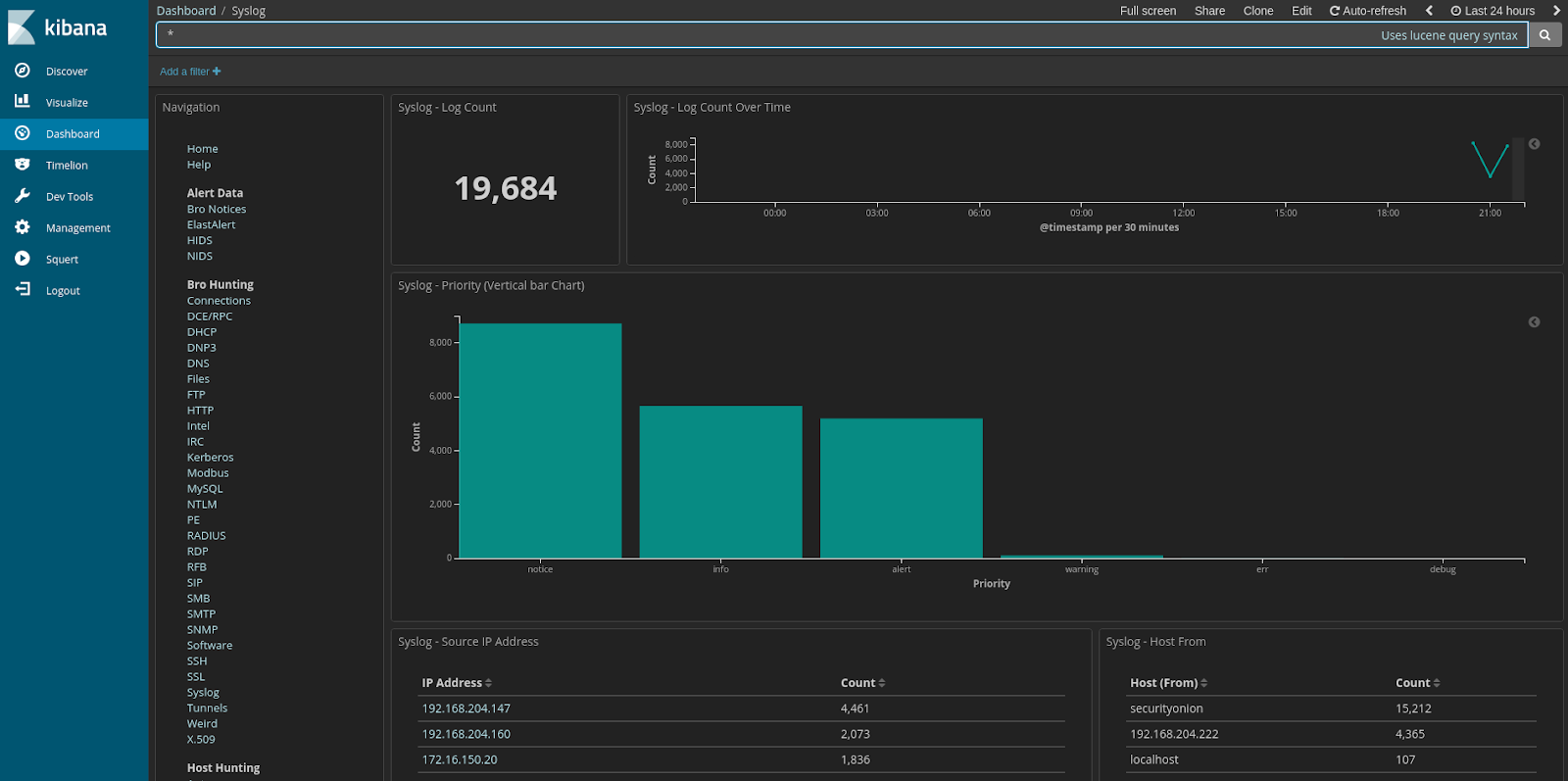This screenshot has width=1568, height=781.
Task: Click localhost host row
Action: coord(1332,759)
